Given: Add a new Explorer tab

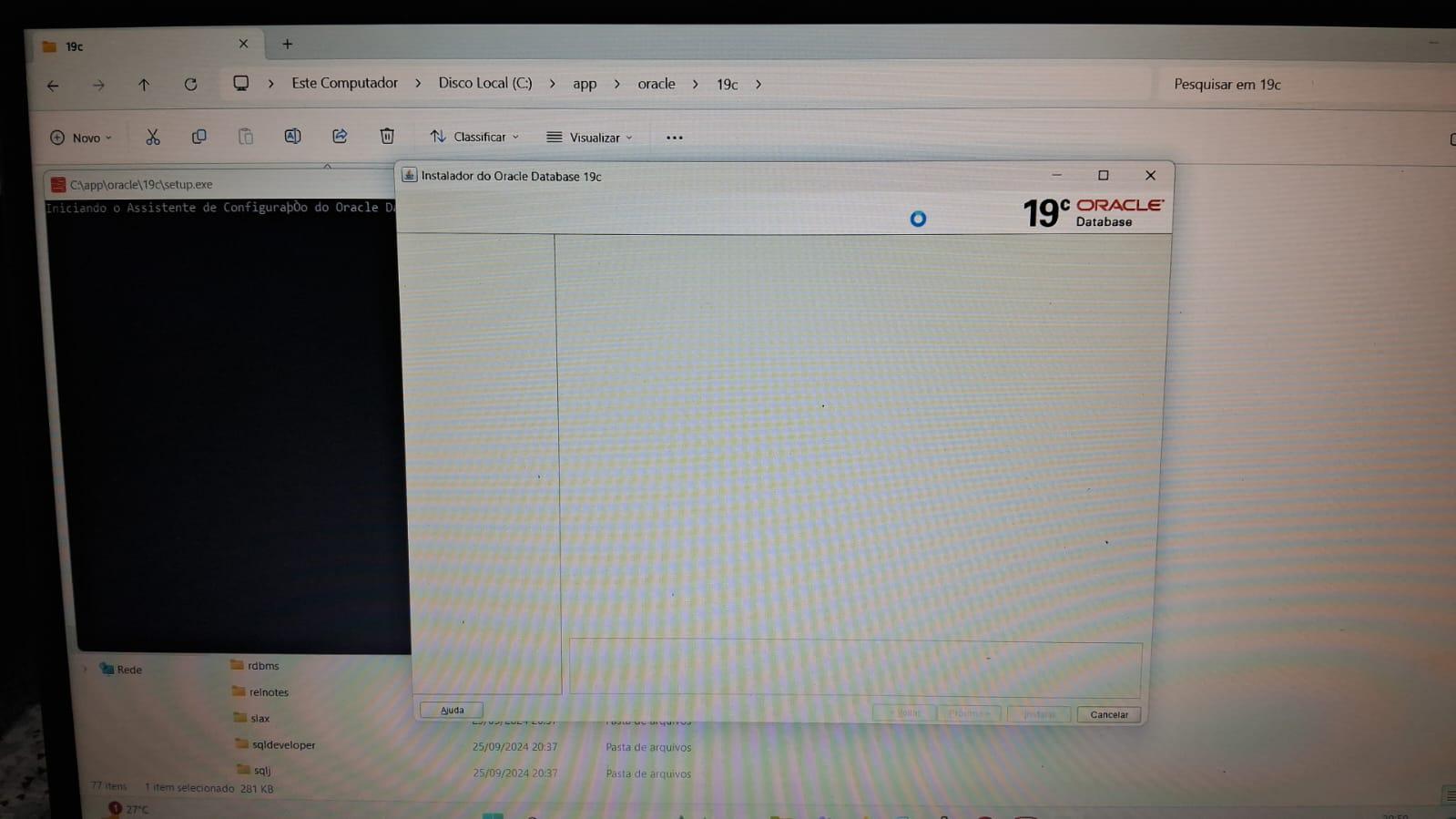Looking at the screenshot, I should [287, 44].
